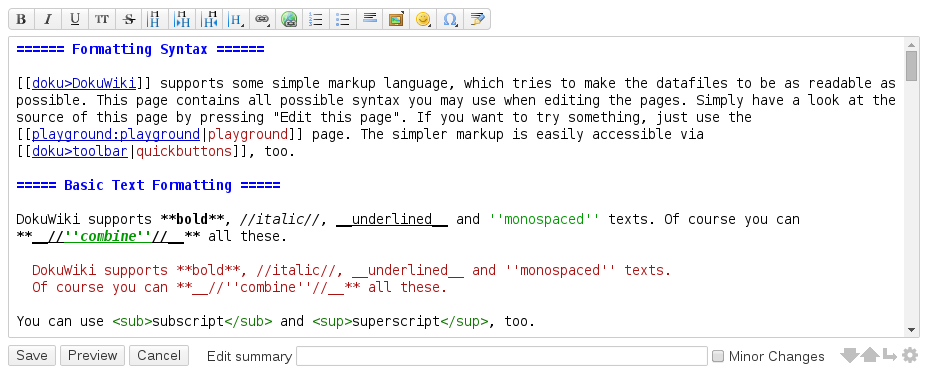Screen dimensions: 931x374
Task: Place cursor in 'Formatting Syntax' heading
Action: pos(140,49)
